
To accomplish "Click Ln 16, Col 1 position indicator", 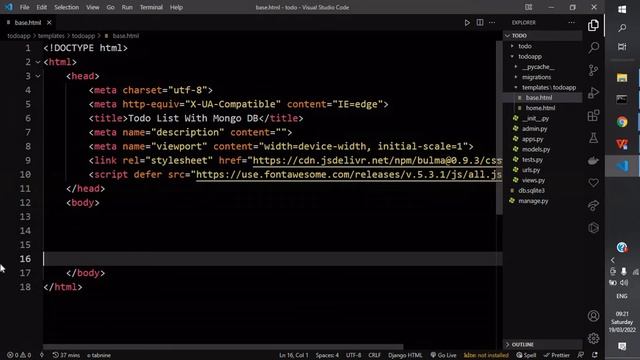I will pyautogui.click(x=293, y=355).
